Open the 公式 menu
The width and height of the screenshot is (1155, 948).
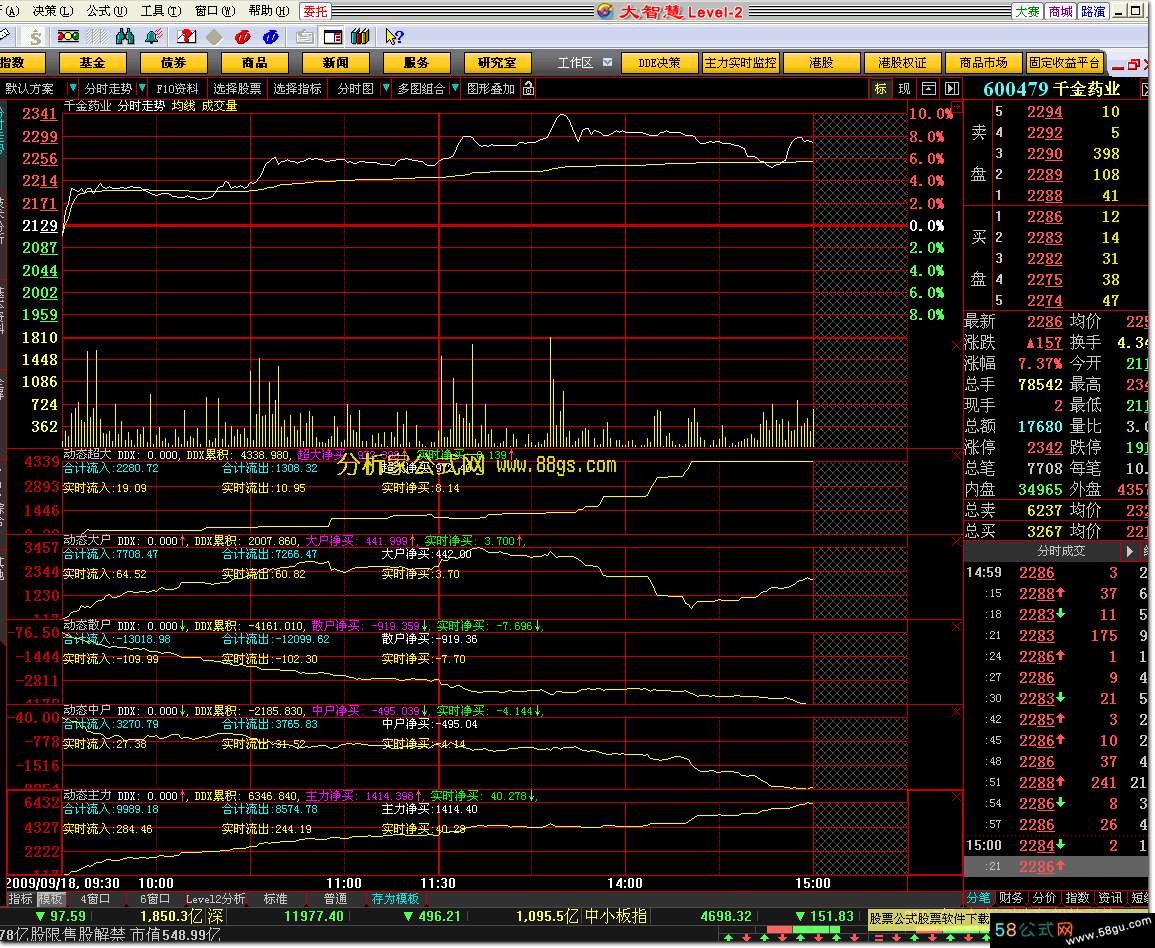(x=107, y=11)
